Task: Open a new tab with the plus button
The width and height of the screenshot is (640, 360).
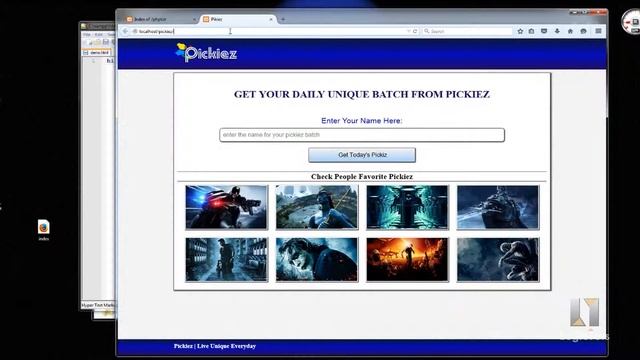Action: (283, 19)
